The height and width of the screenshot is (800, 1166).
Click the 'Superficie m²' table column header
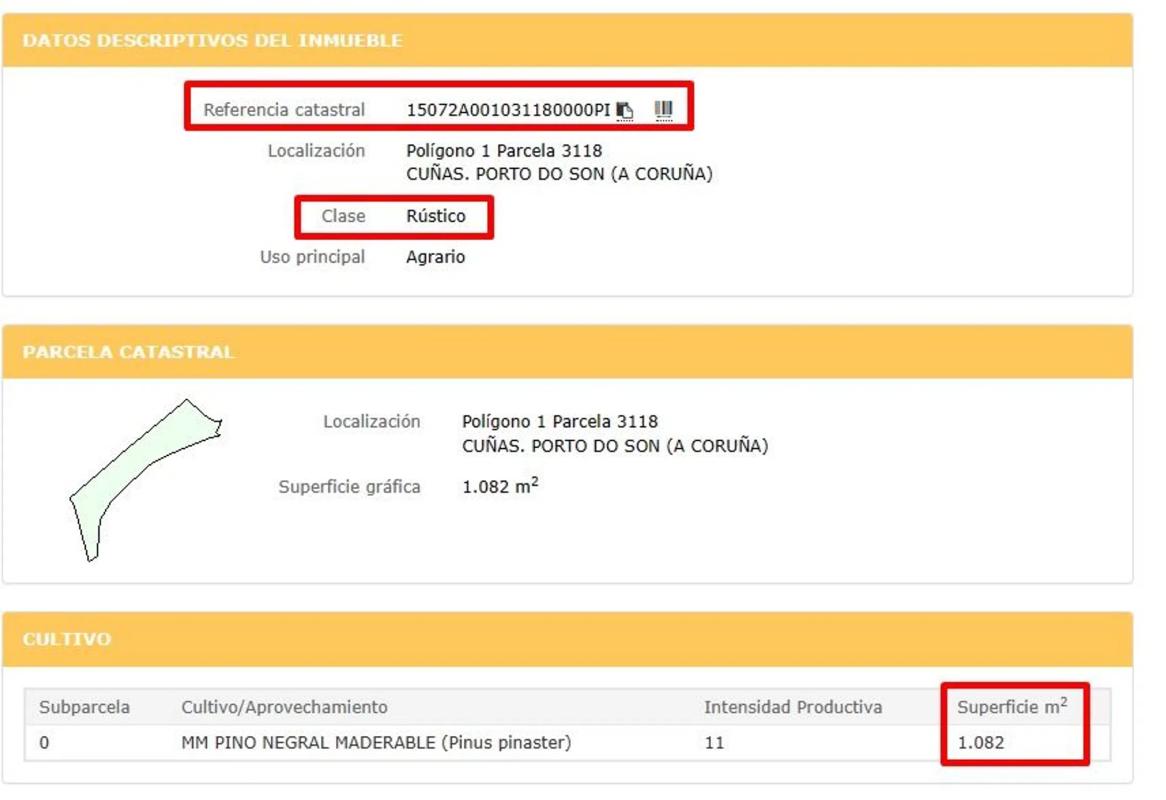pyautogui.click(x=1011, y=707)
